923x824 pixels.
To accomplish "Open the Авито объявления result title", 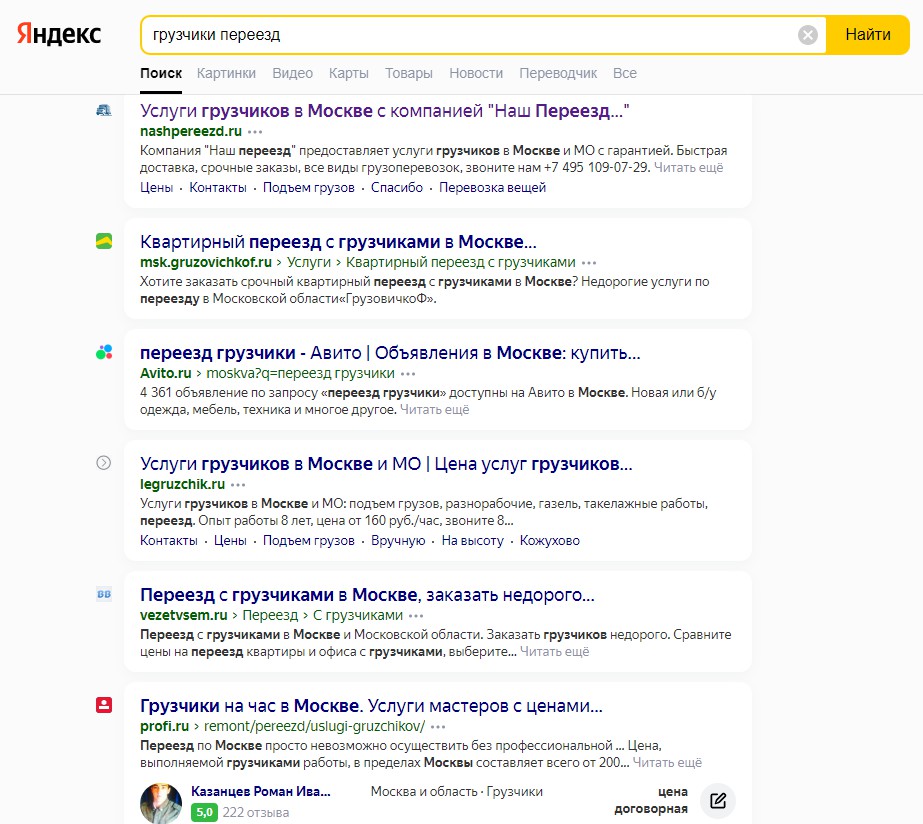I will (390, 353).
